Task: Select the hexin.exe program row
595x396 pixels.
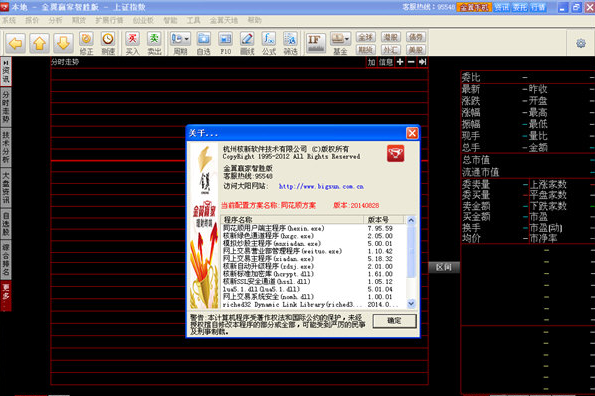Action: [x=313, y=228]
